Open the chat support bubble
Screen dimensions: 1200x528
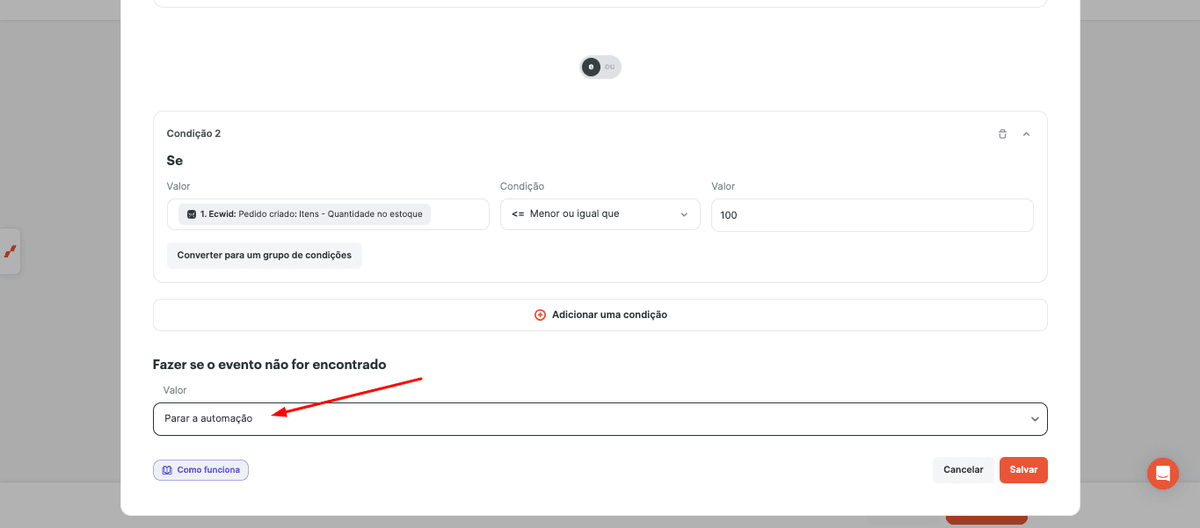pos(1163,474)
